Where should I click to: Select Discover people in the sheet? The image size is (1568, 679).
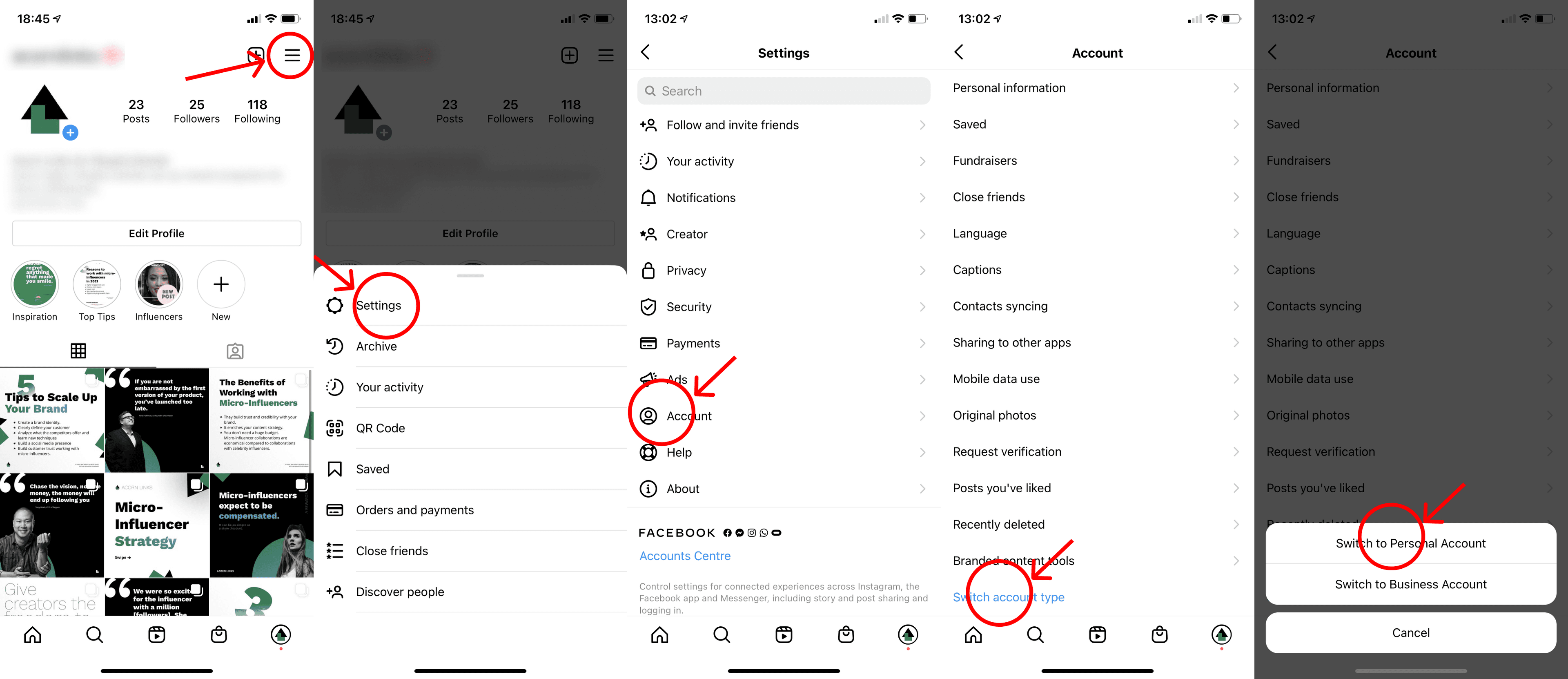470,591
